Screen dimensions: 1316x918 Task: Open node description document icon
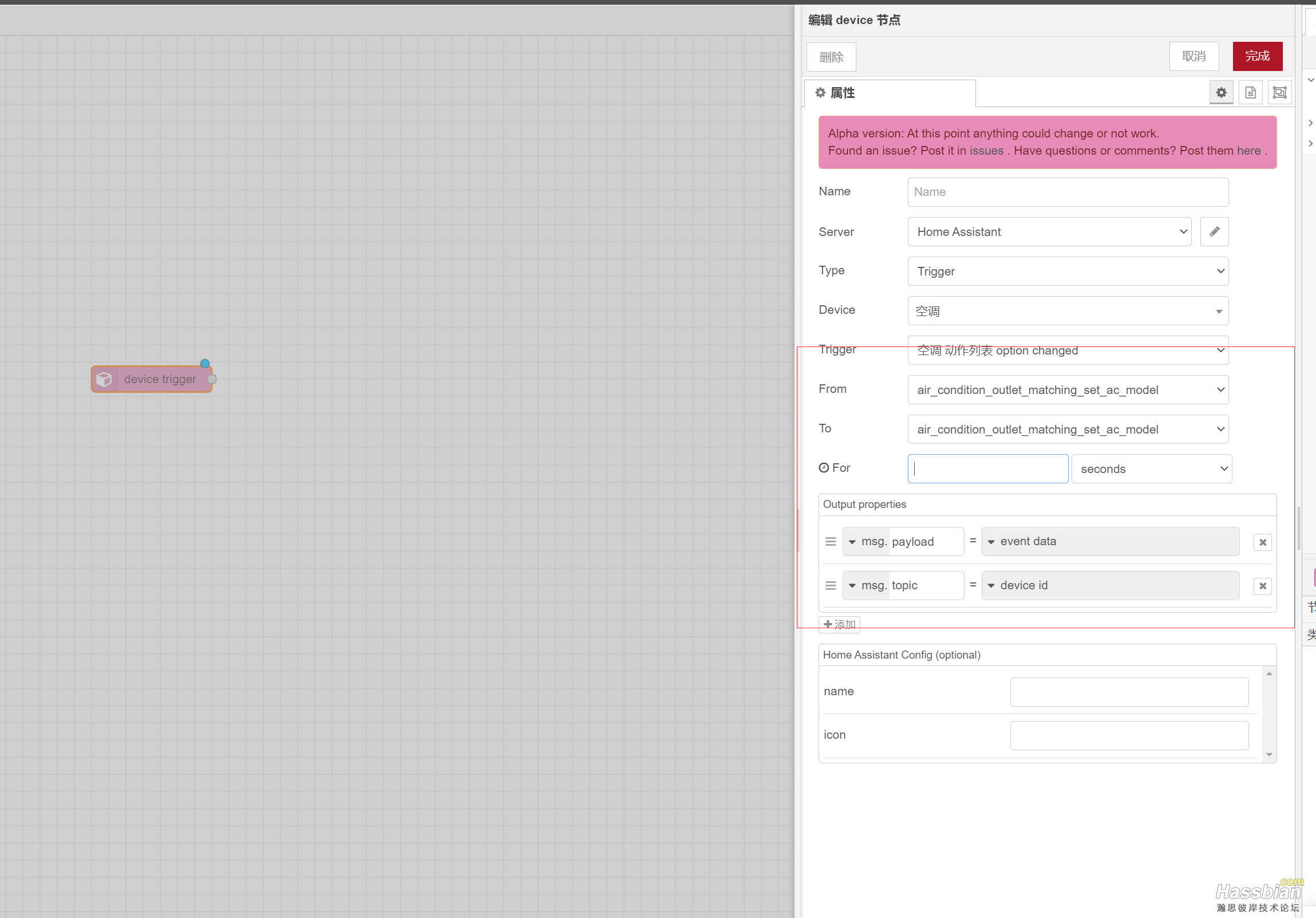click(x=1250, y=92)
